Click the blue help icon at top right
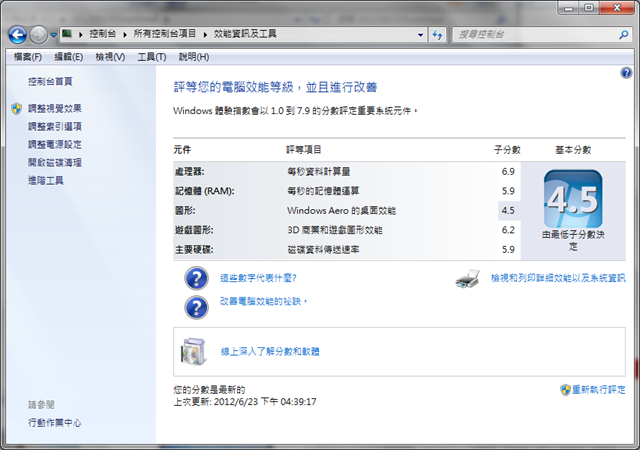Viewport: 640px width, 450px height. pos(626,73)
